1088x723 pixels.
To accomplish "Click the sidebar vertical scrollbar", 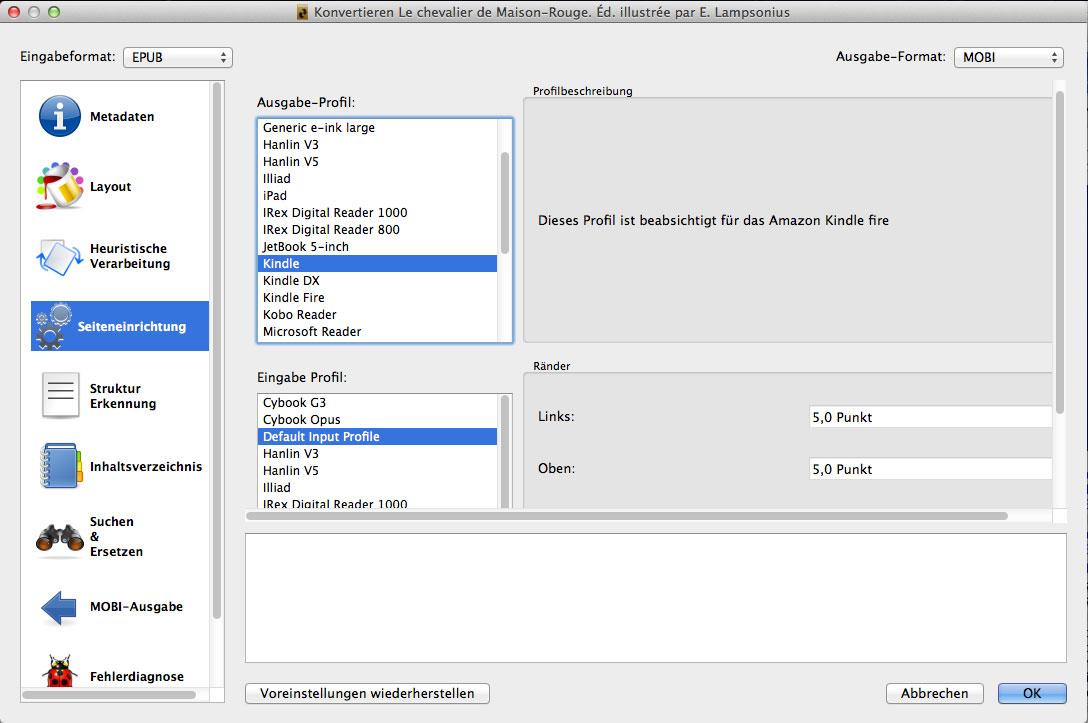I will (x=216, y=351).
